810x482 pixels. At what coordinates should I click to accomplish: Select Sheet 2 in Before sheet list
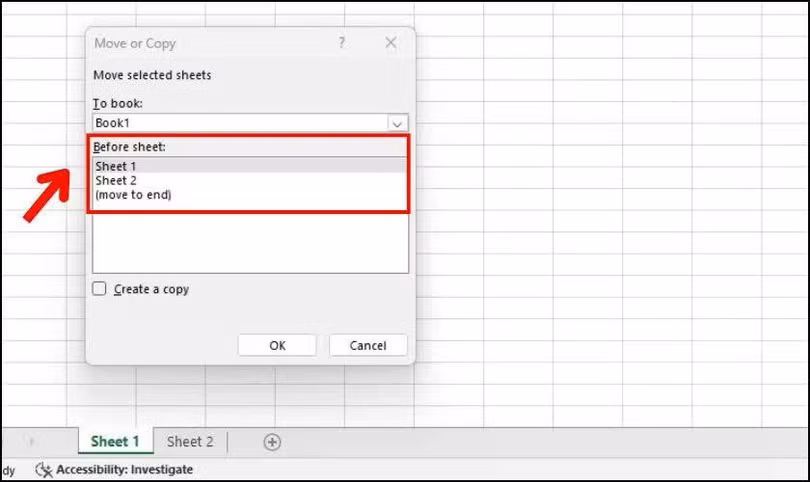[250, 180]
